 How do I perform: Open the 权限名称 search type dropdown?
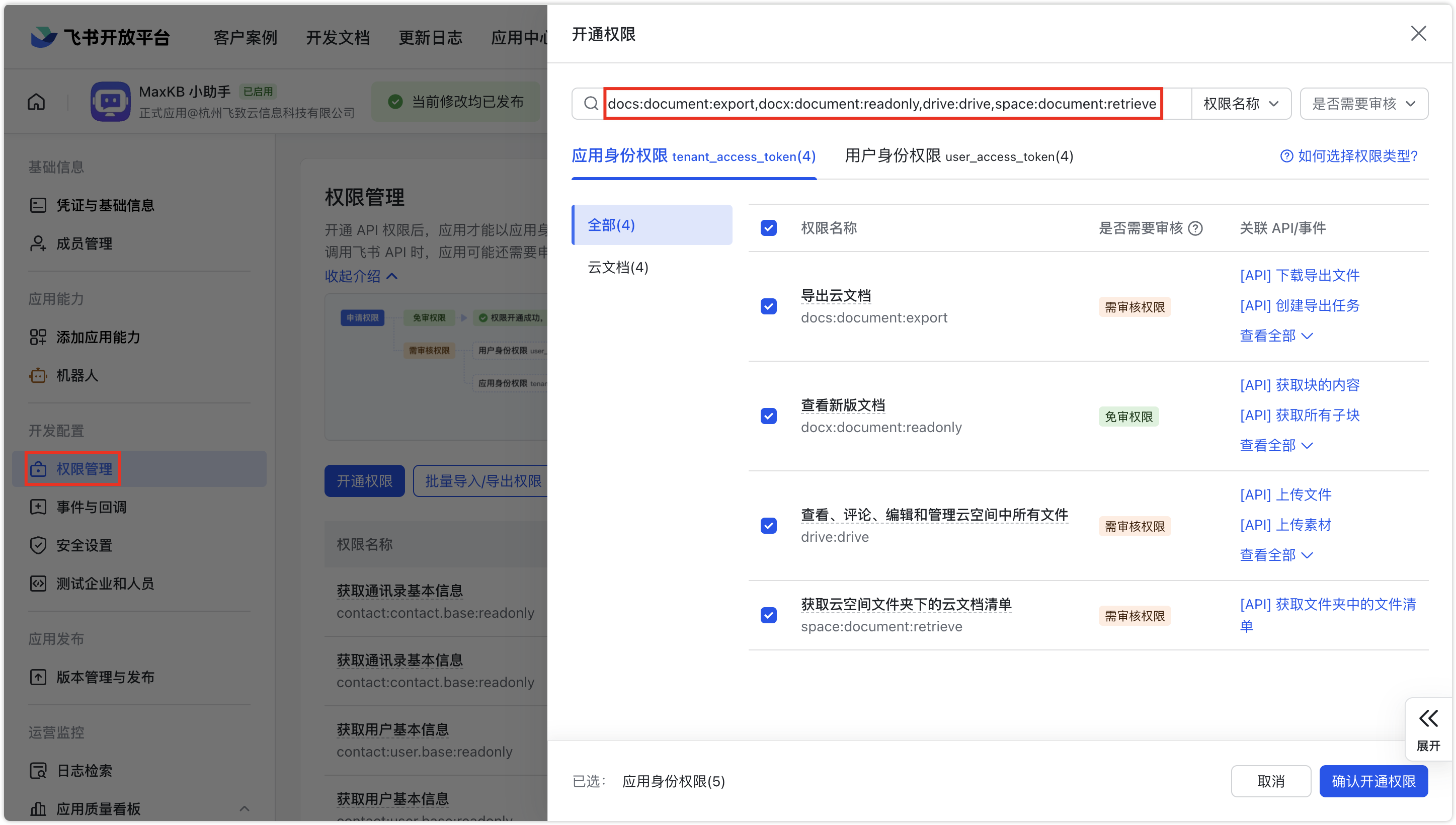pos(1241,104)
